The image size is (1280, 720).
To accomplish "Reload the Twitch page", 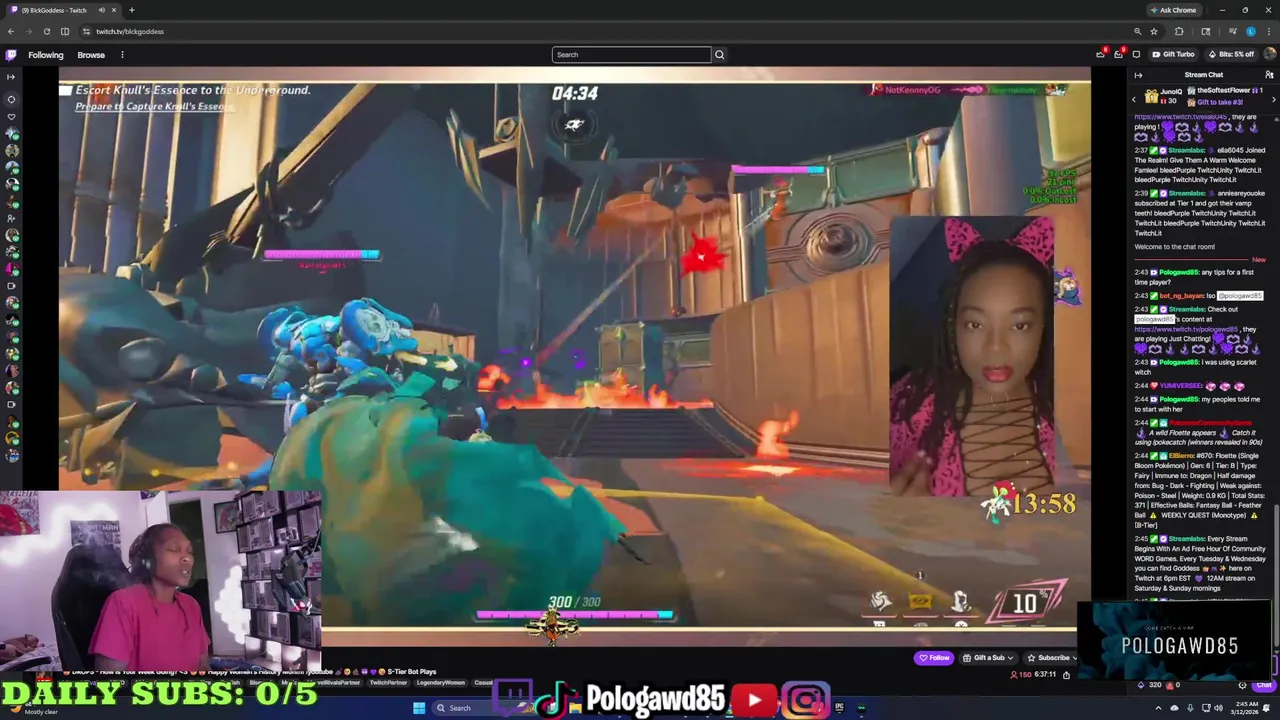I will 46,31.
